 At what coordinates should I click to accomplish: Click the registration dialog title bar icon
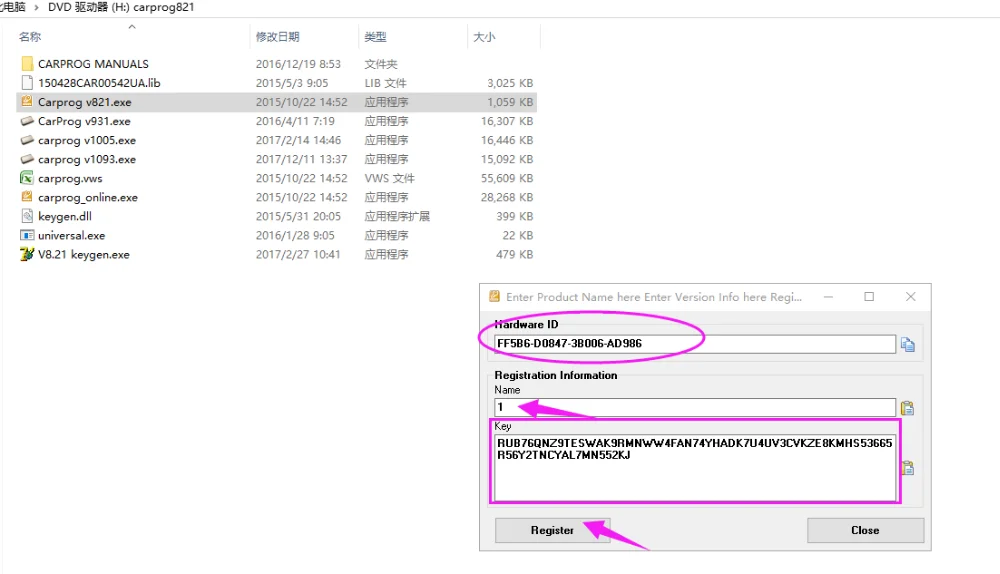[494, 297]
